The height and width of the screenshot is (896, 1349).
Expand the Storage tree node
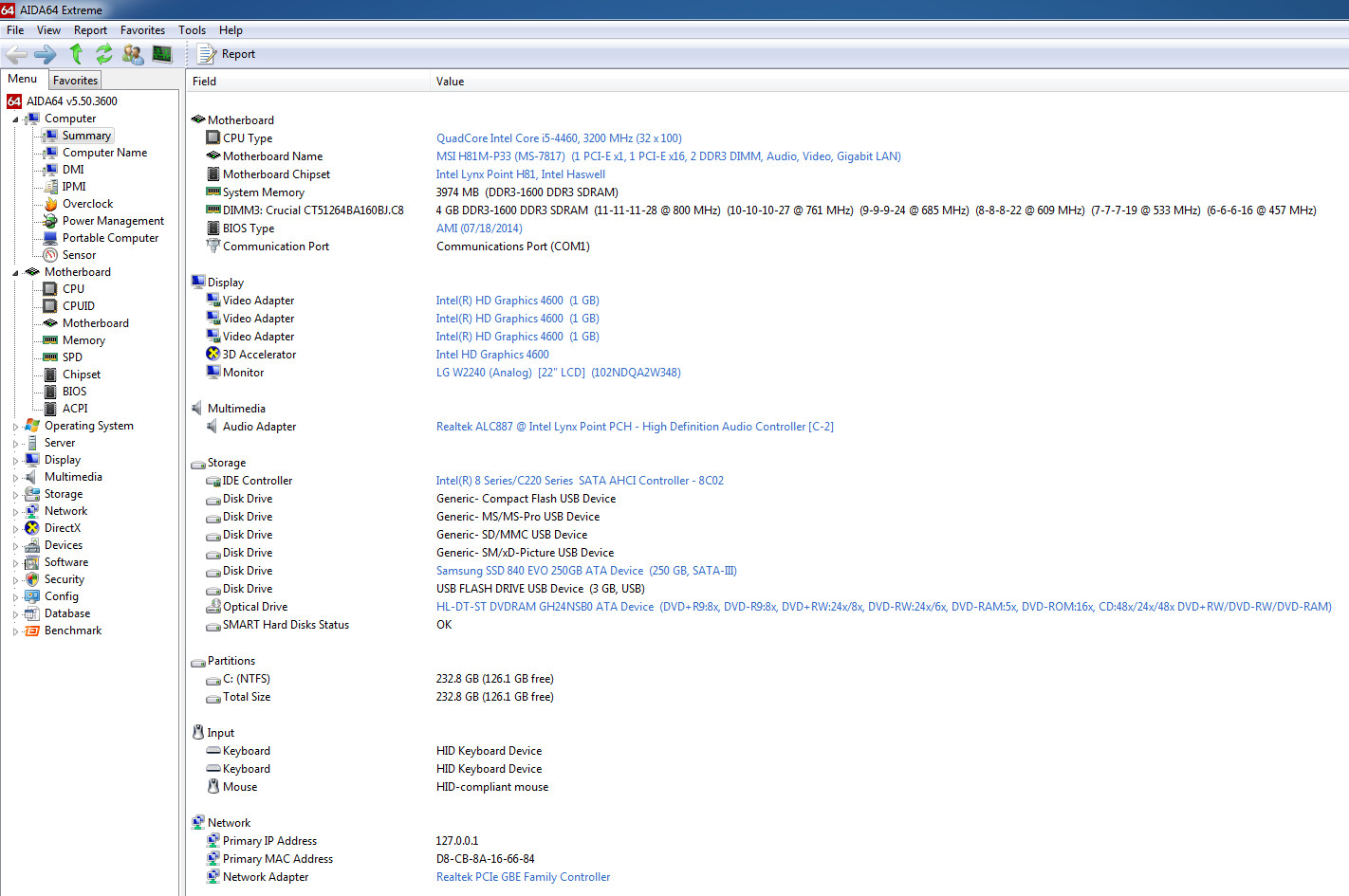click(15, 495)
